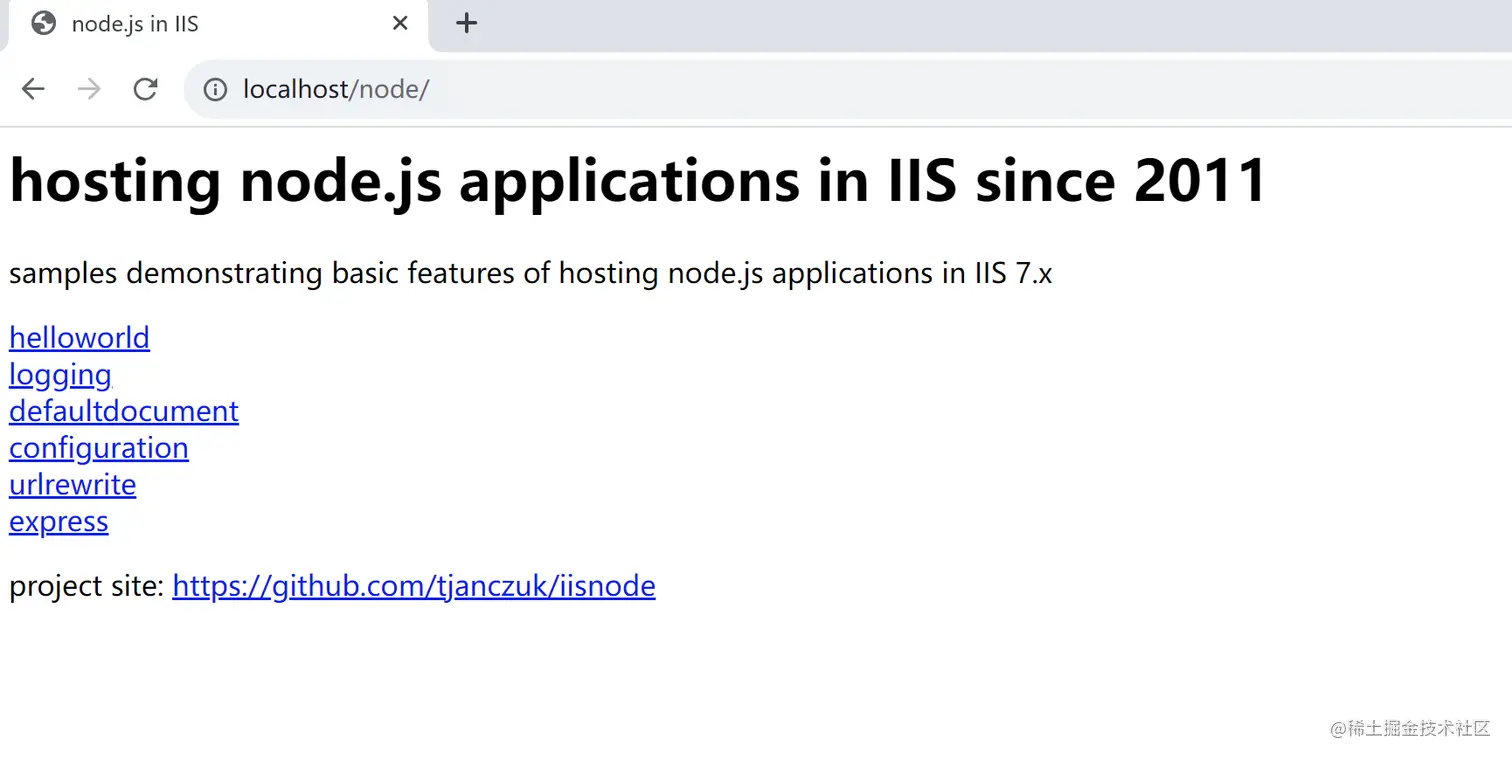Open the configuration sample link

tap(99, 448)
